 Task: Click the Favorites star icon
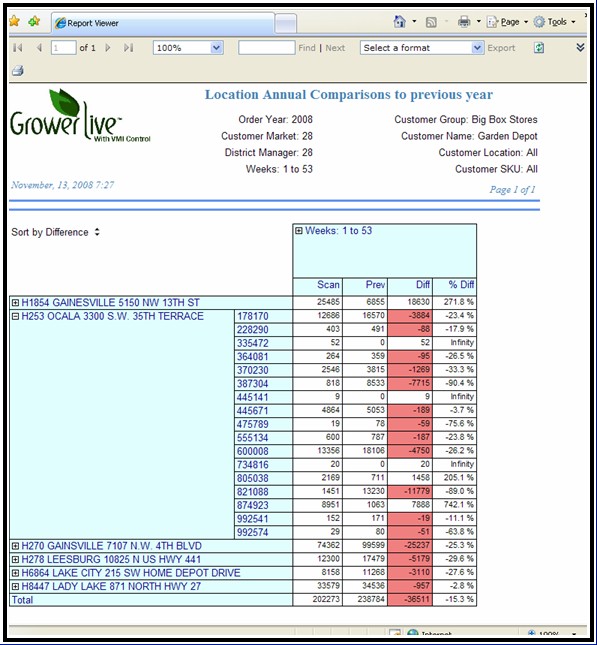point(14,21)
